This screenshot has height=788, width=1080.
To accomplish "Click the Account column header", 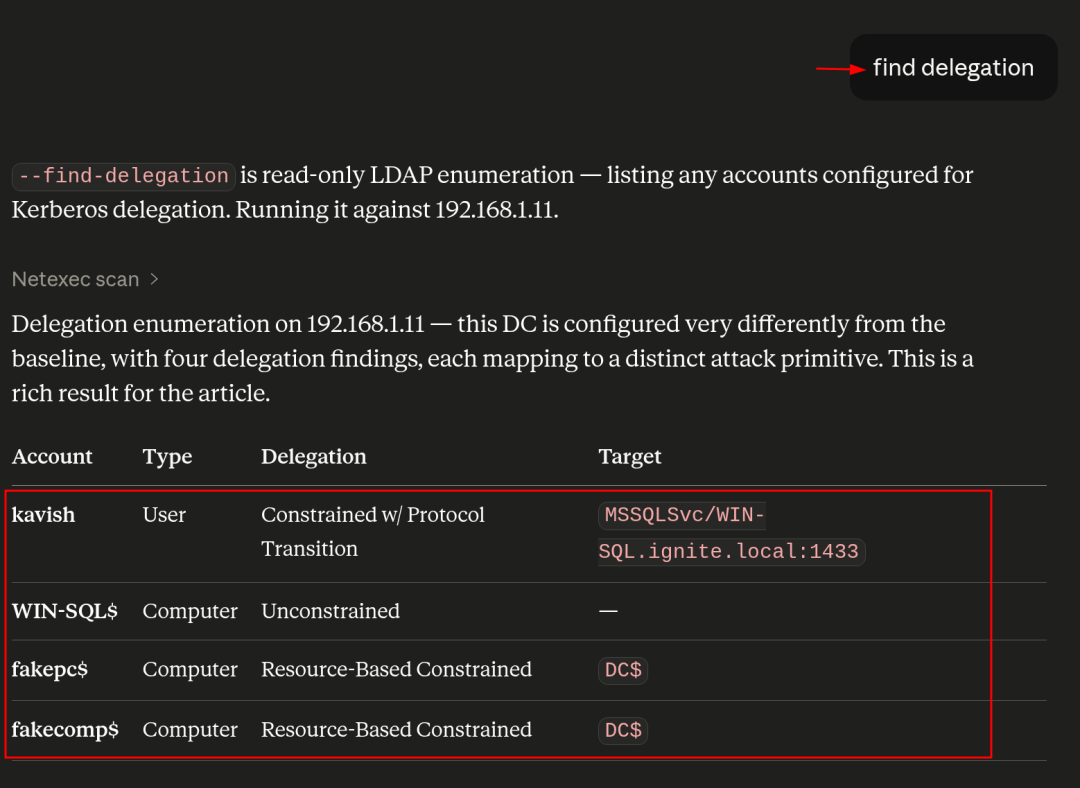I will tap(52, 457).
